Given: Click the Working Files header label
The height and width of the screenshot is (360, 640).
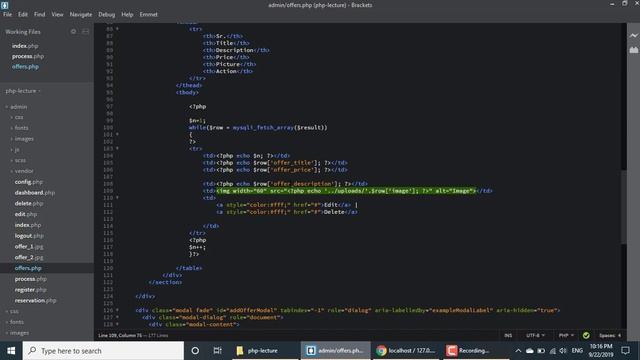Looking at the screenshot, I should 23,31.
